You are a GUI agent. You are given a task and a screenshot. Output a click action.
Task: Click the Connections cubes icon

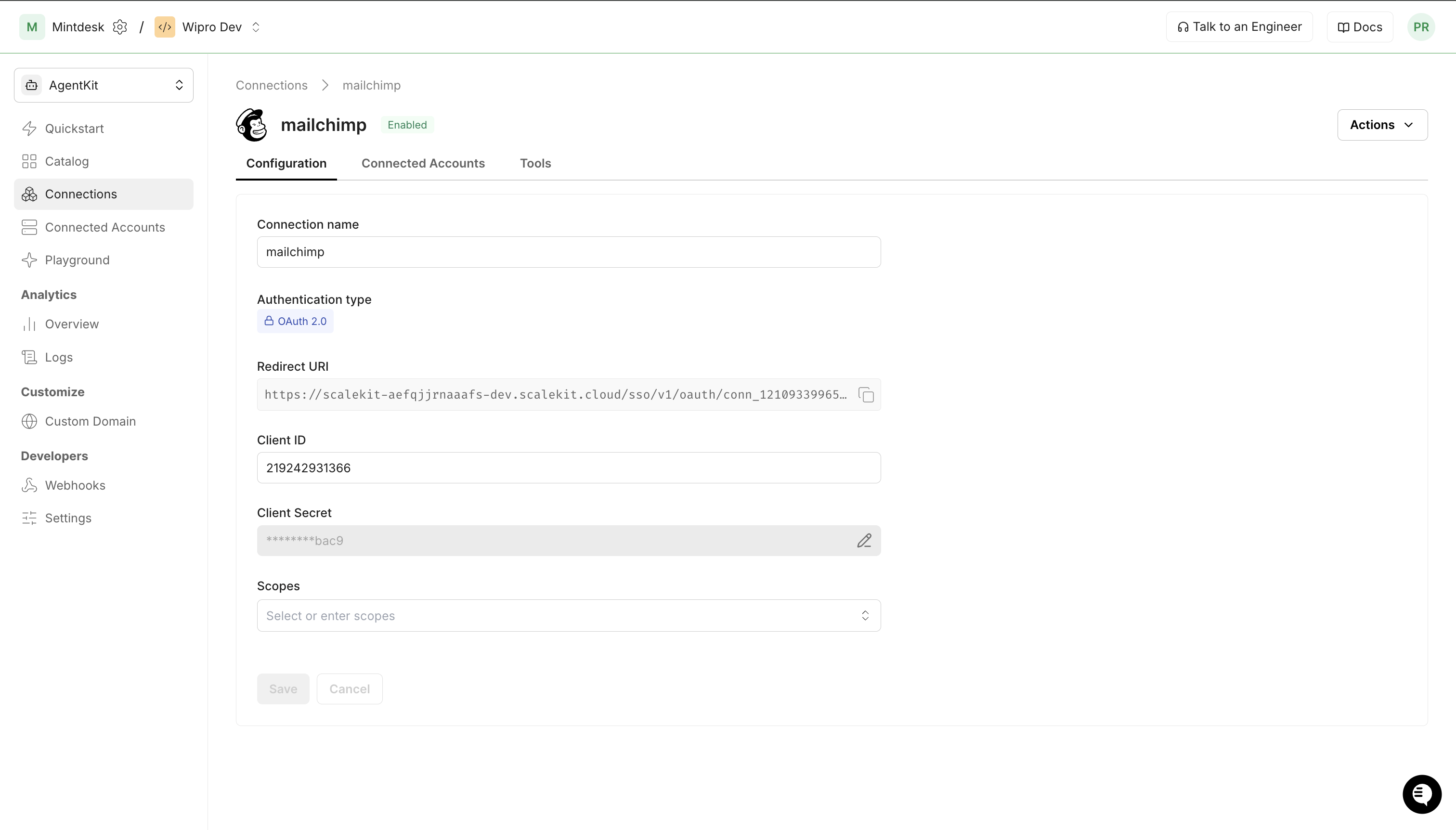[x=30, y=195]
